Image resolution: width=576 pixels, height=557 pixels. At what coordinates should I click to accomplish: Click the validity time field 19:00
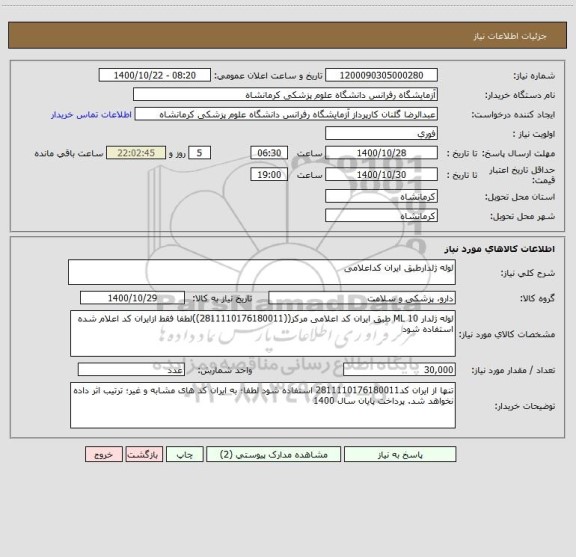(269, 175)
